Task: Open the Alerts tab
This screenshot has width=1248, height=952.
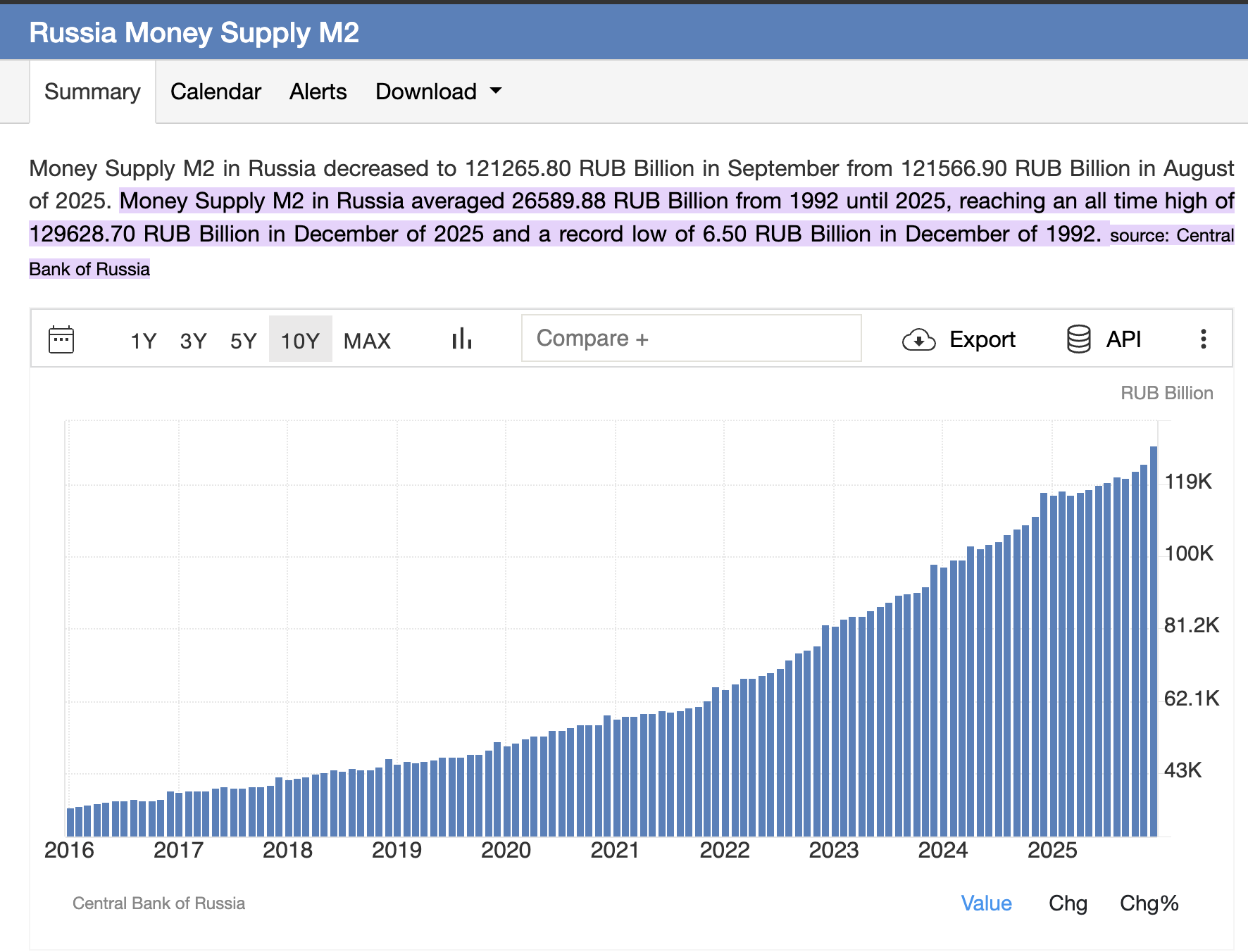Action: (318, 92)
